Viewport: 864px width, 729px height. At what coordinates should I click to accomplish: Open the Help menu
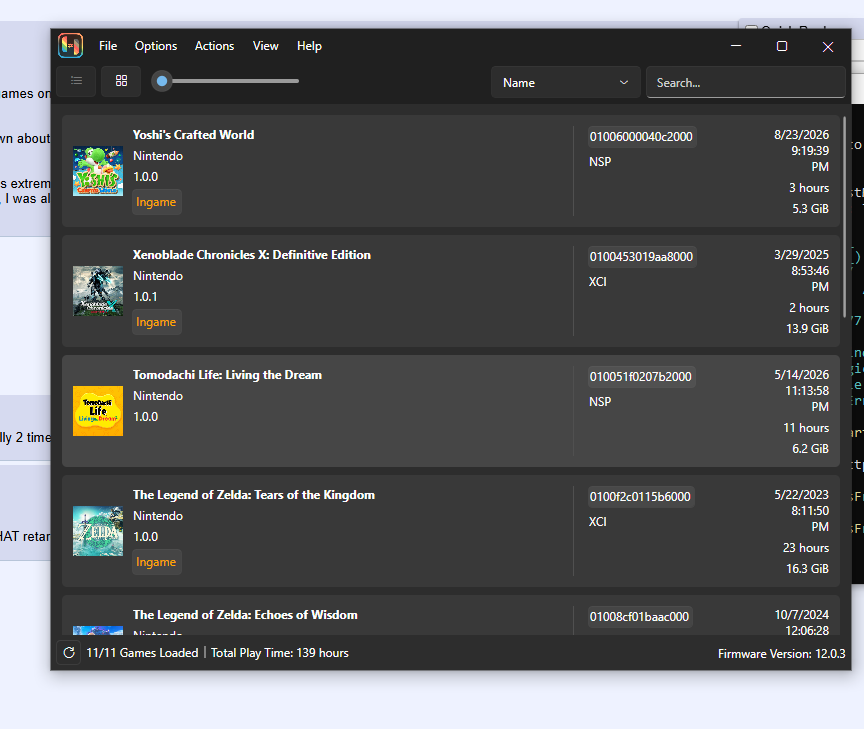309,46
